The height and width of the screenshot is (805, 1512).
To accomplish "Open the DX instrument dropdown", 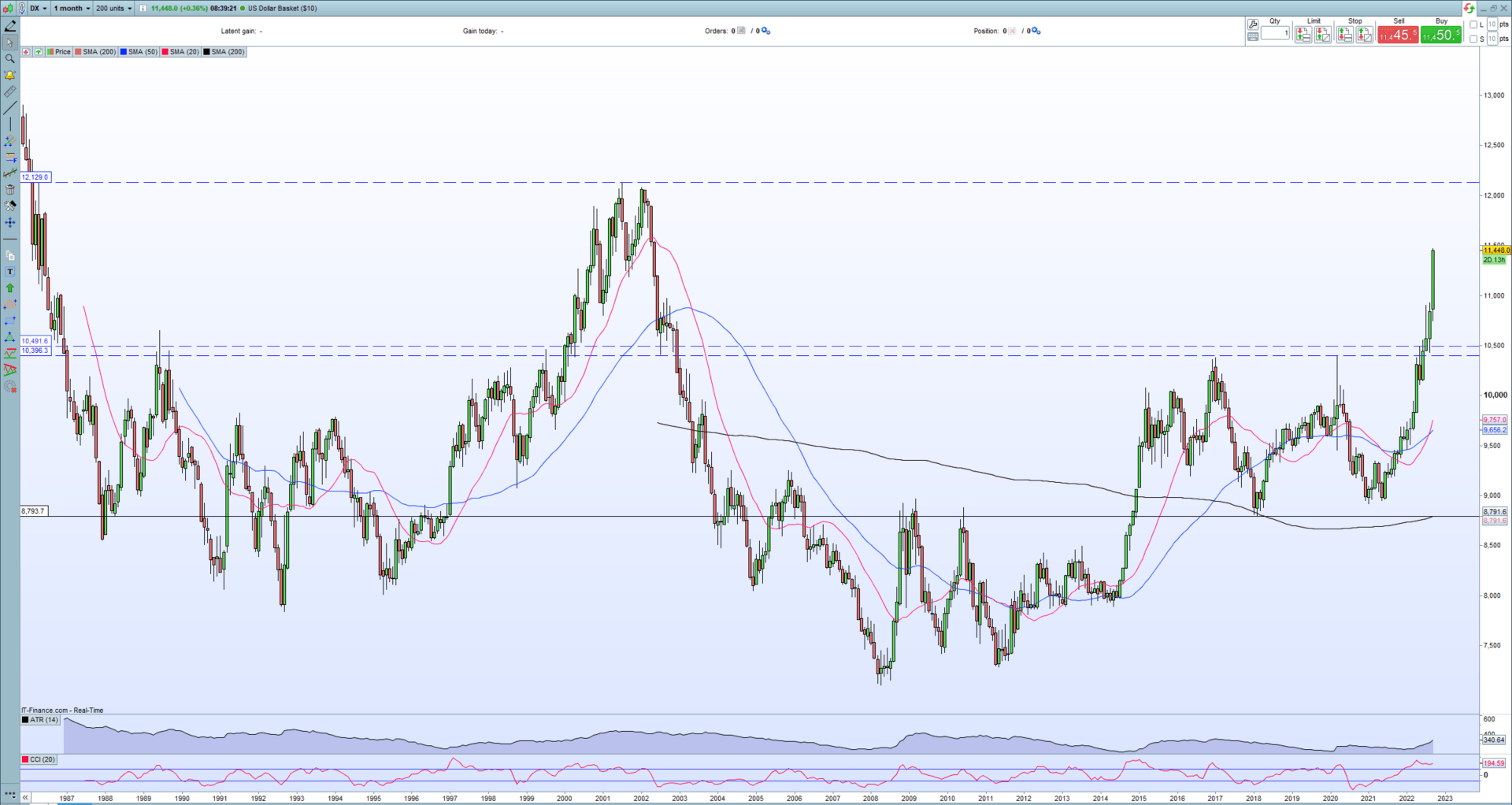I will coord(39,8).
